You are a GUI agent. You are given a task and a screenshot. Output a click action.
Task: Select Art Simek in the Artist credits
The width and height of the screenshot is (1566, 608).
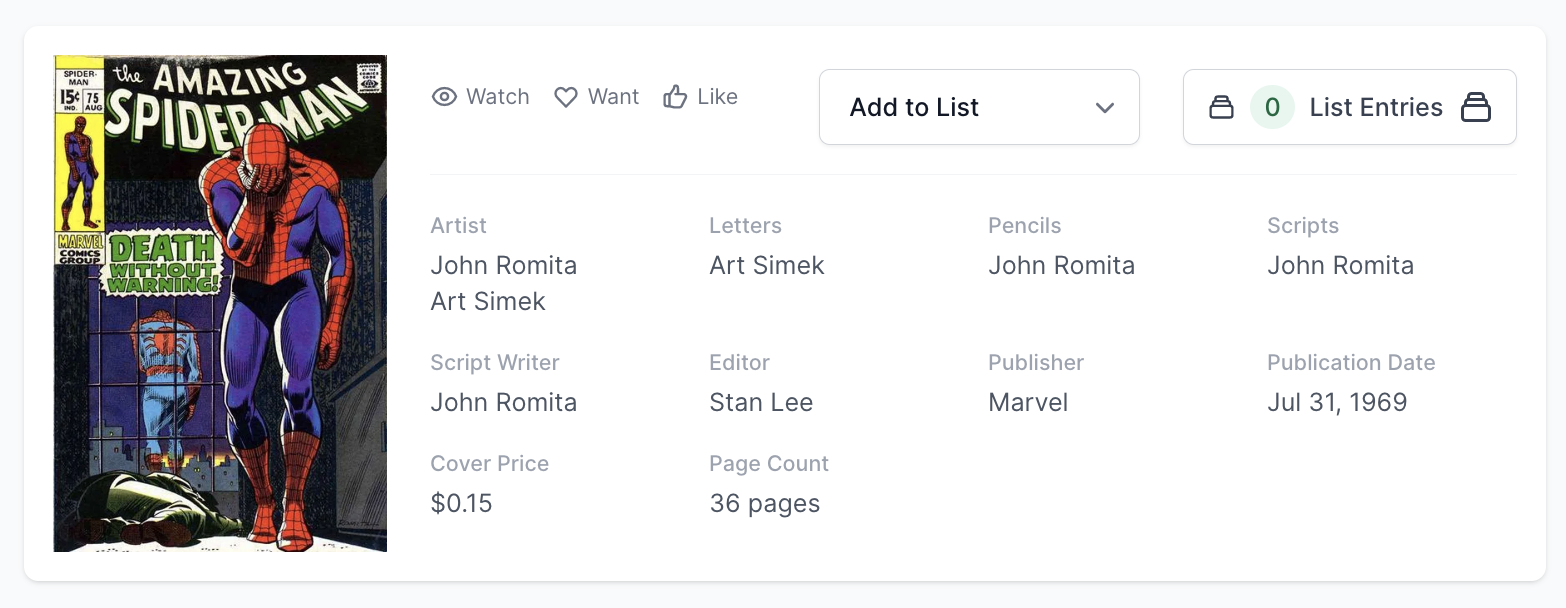[488, 301]
